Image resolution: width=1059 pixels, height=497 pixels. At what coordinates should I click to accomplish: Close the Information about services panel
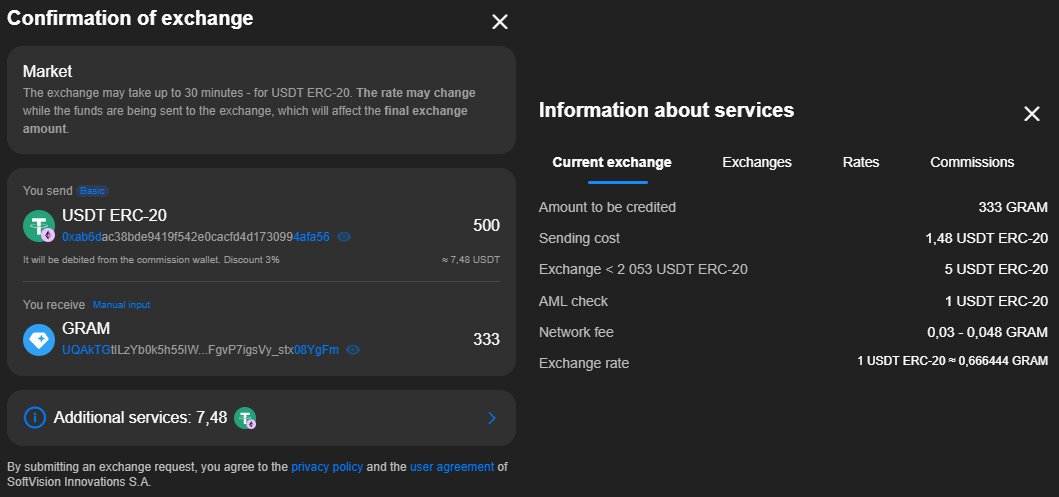coord(1032,113)
